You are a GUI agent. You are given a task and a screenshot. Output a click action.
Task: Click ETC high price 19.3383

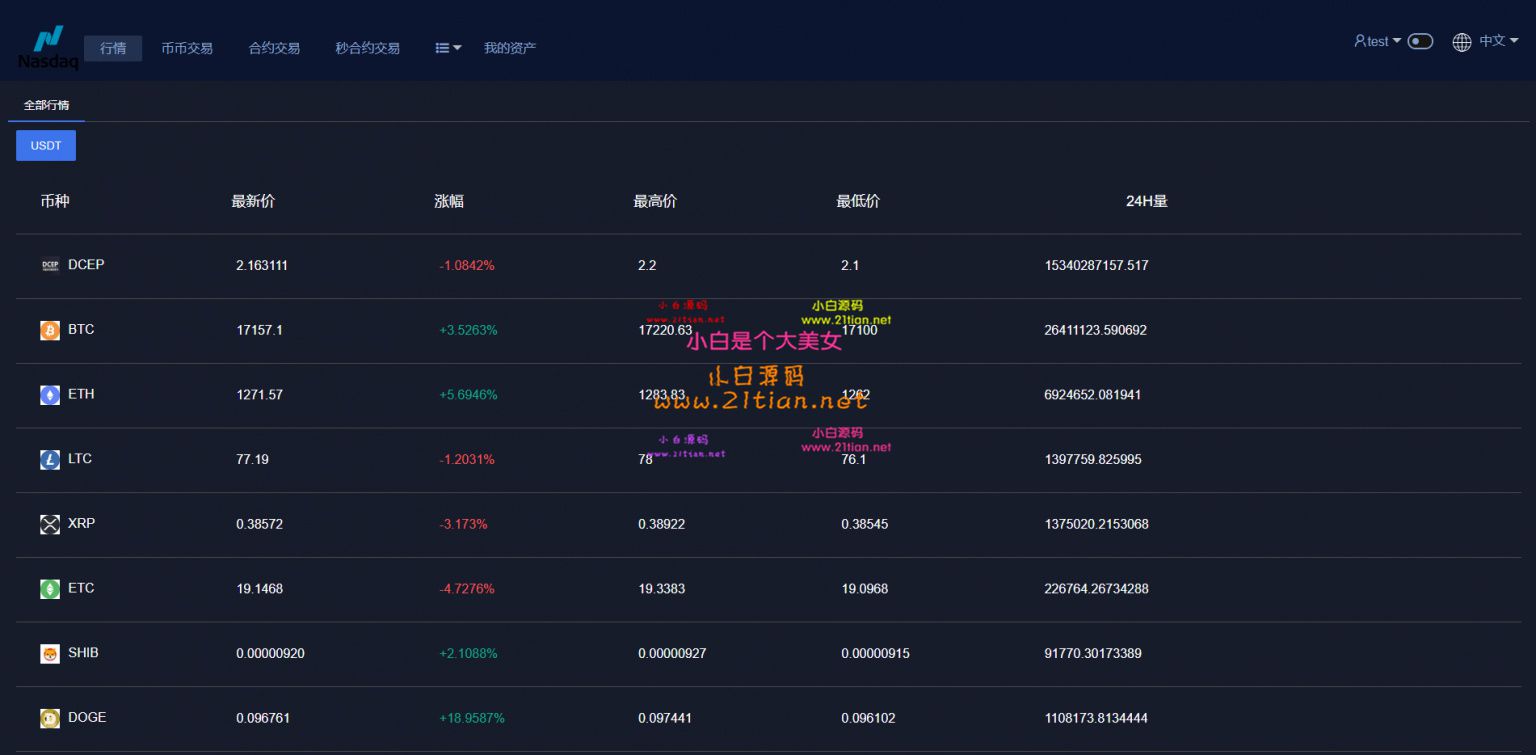tap(661, 589)
